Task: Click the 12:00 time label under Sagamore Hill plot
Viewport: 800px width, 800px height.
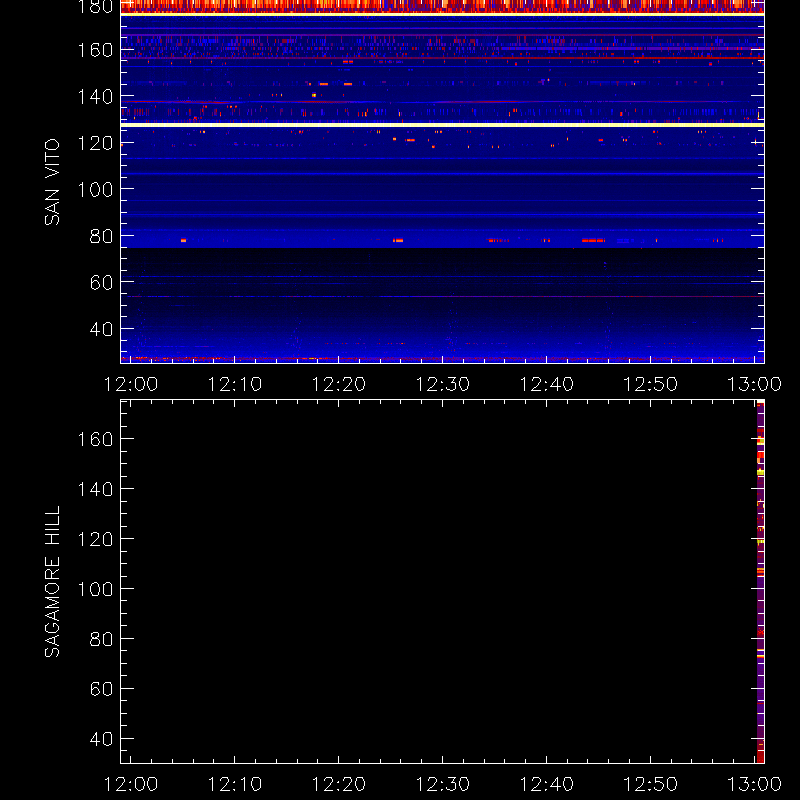Action: 131,784
